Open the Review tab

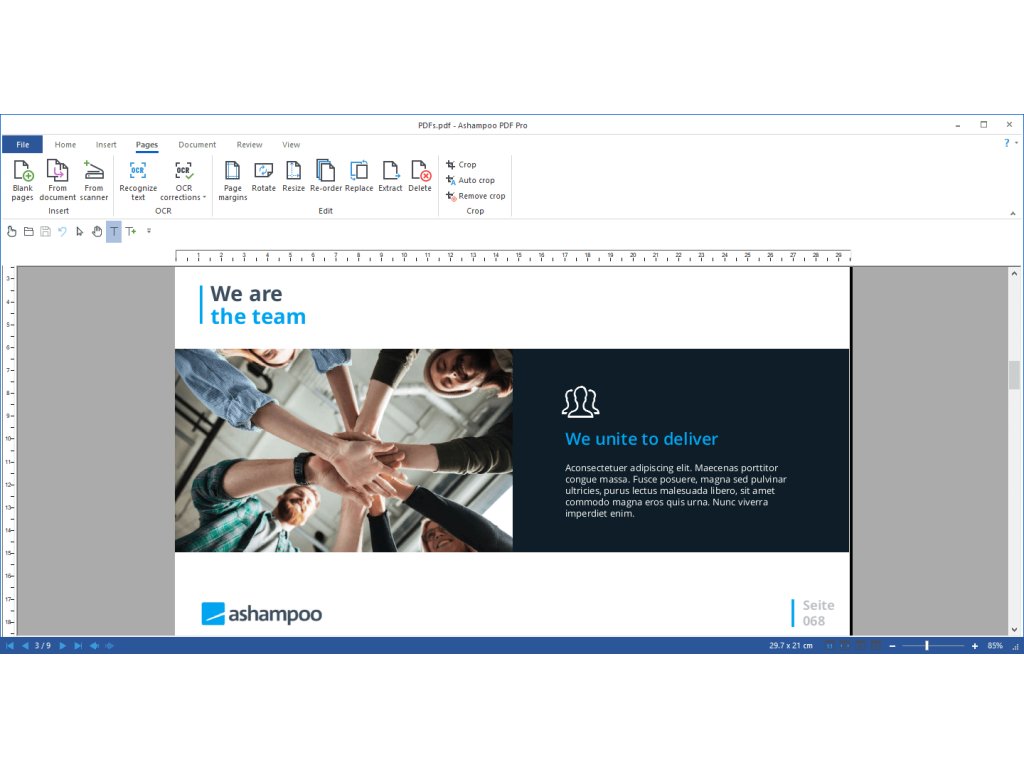coord(249,144)
